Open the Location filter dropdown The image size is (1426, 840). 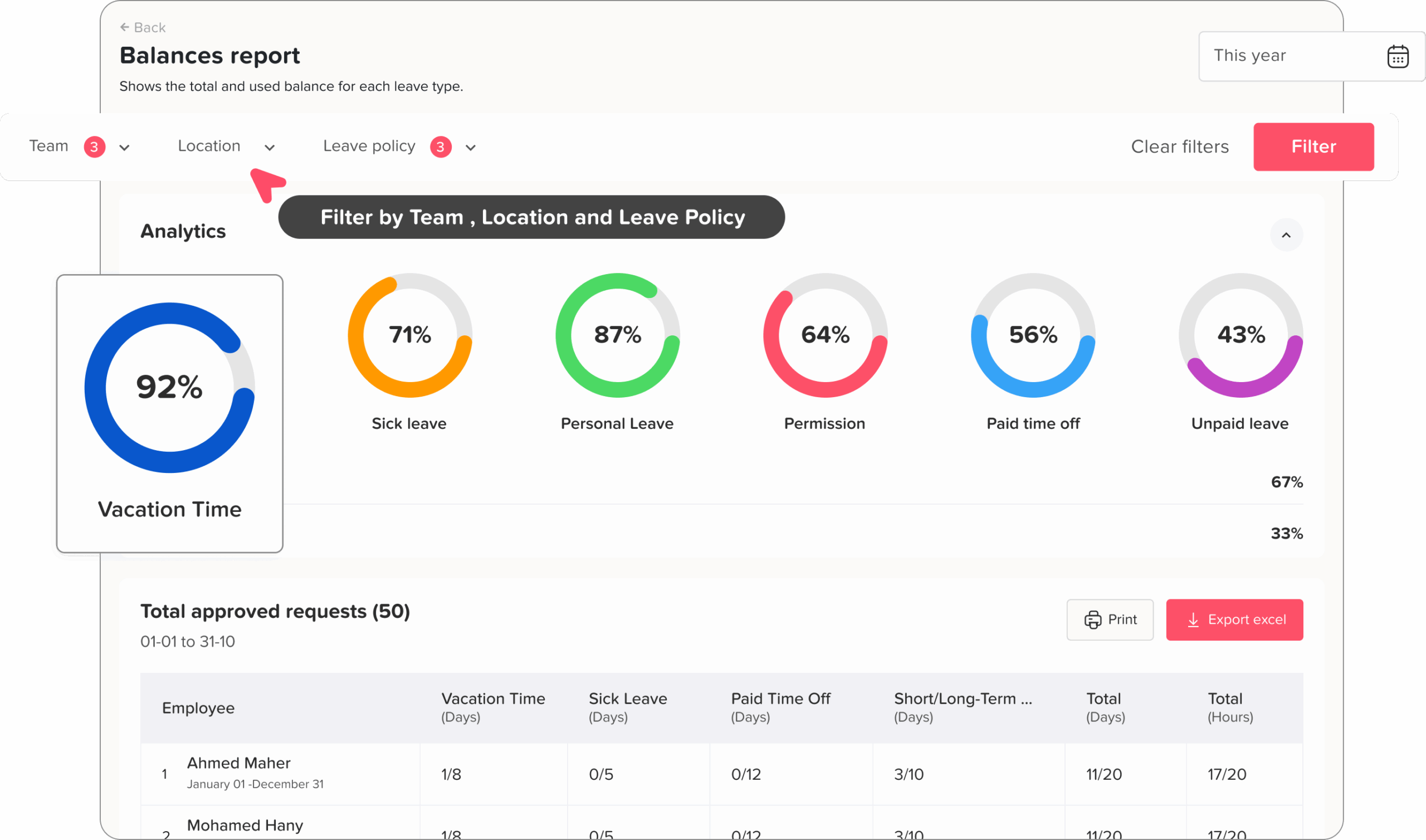(x=270, y=148)
